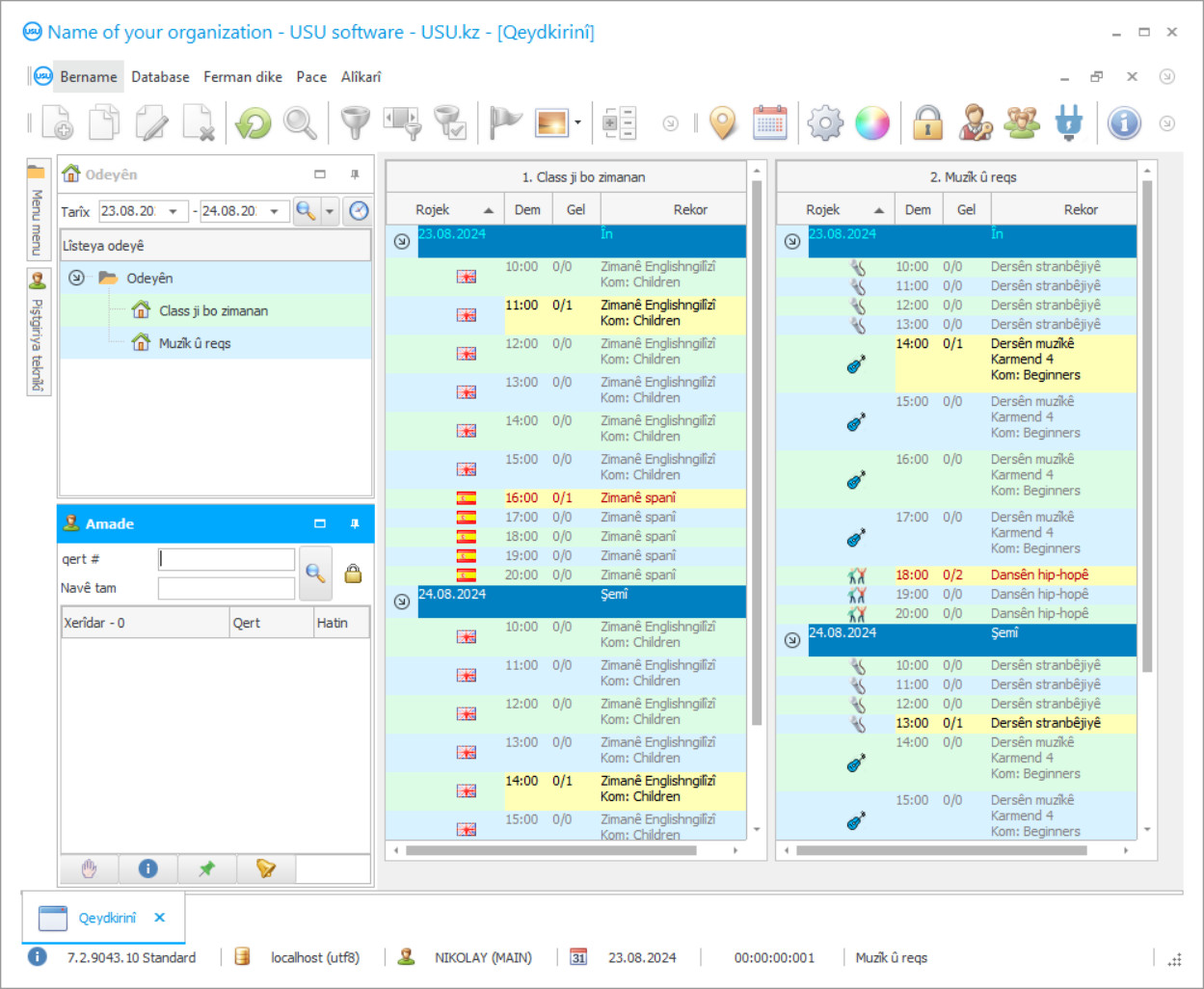Viewport: 1204px width, 989px height.
Task: Open the Menu menu side tab
Action: point(38,210)
